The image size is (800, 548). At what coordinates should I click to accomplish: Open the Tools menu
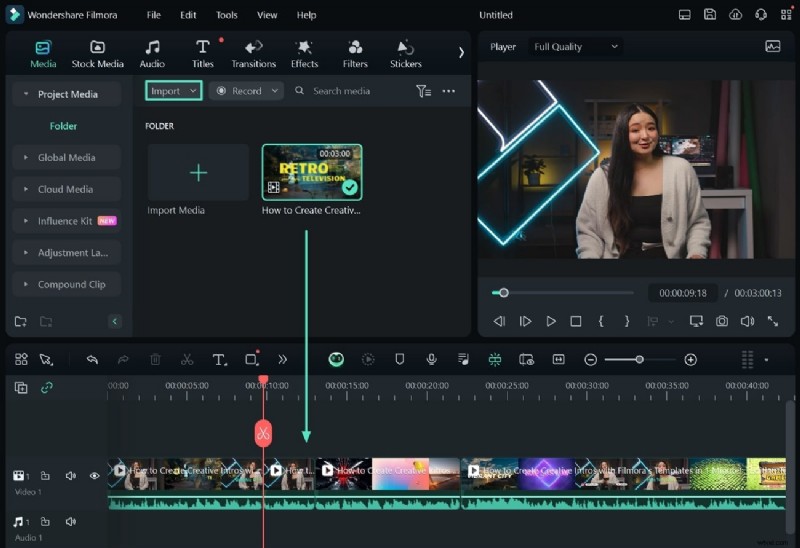click(227, 15)
